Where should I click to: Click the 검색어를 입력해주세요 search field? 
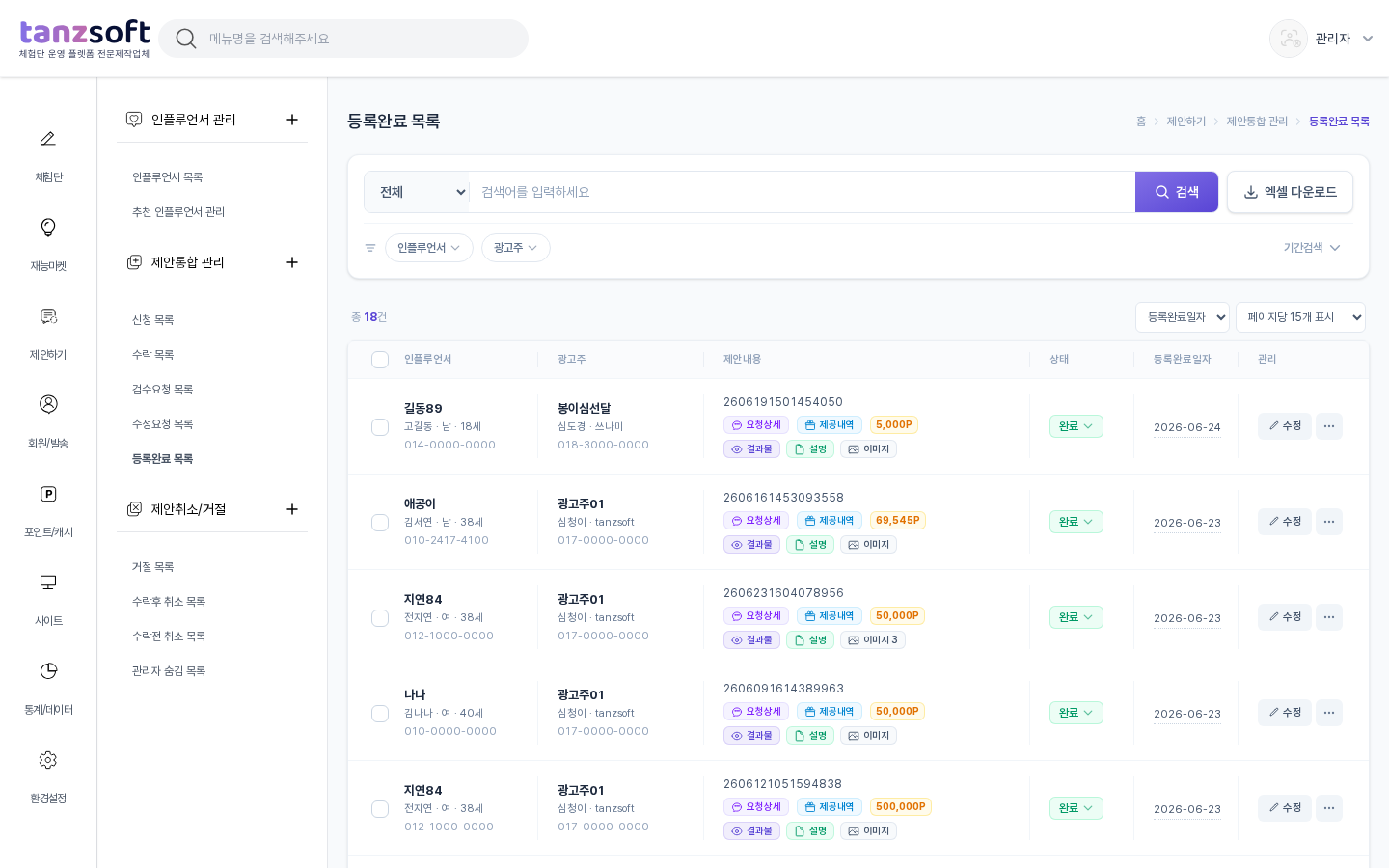point(803,192)
